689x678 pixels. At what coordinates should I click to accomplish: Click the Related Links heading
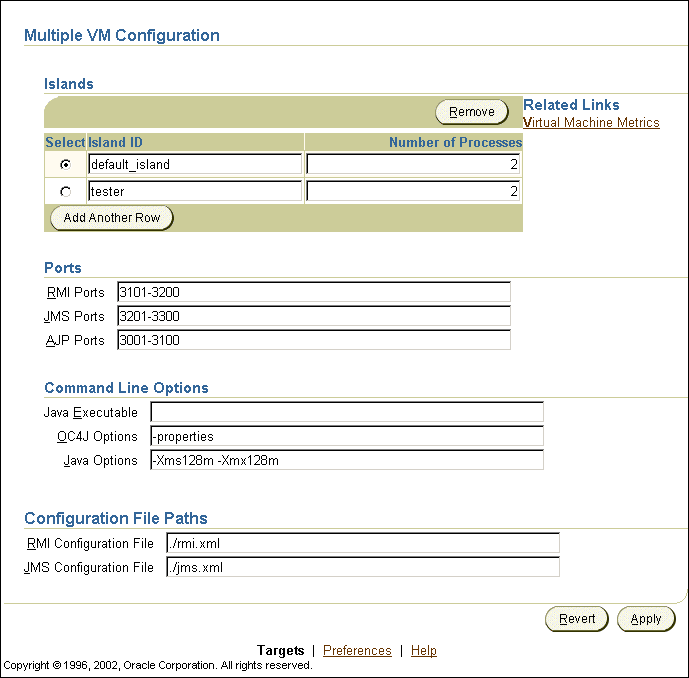coord(571,105)
